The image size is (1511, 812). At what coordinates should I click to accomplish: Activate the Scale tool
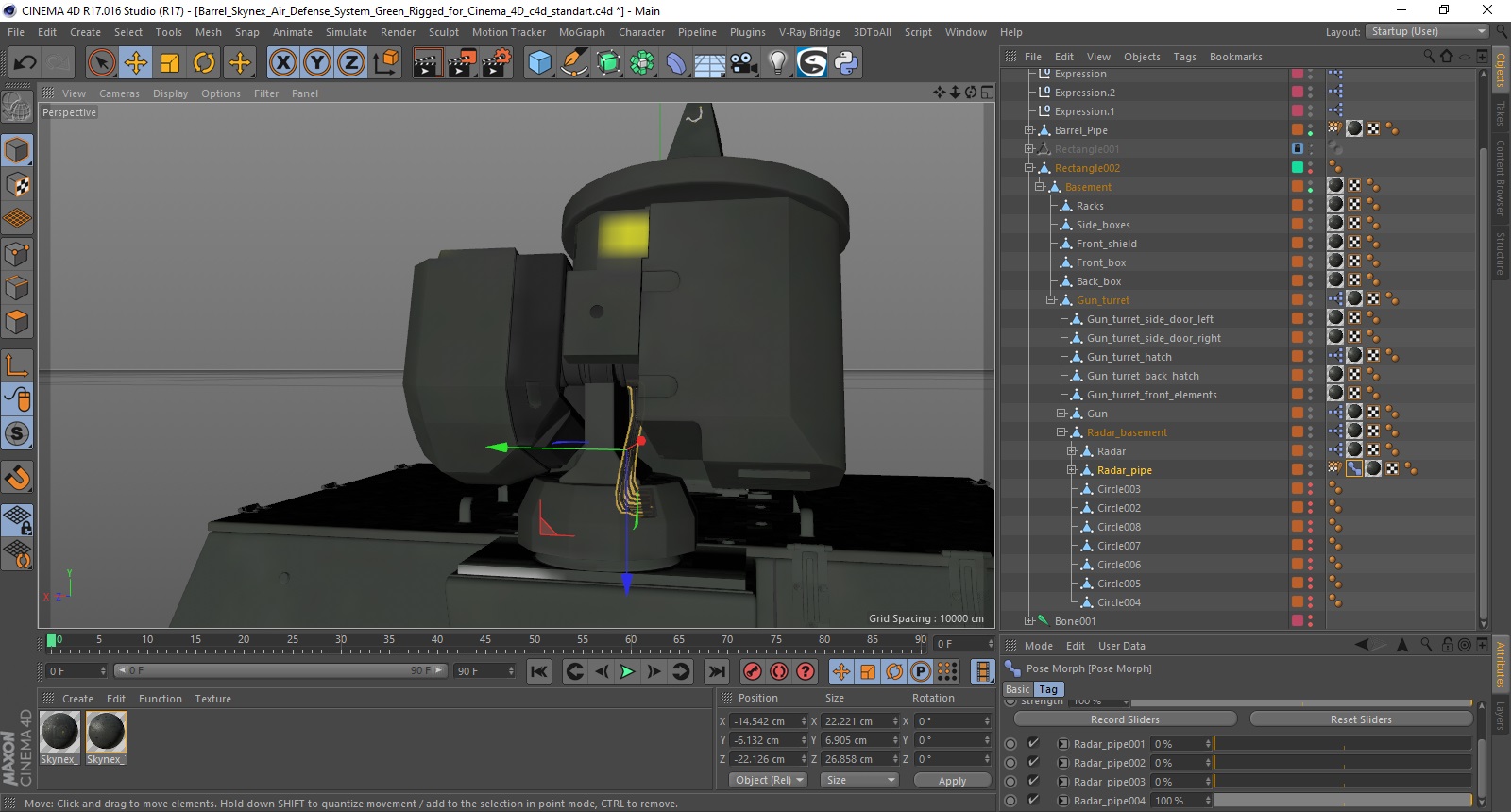pos(170,63)
